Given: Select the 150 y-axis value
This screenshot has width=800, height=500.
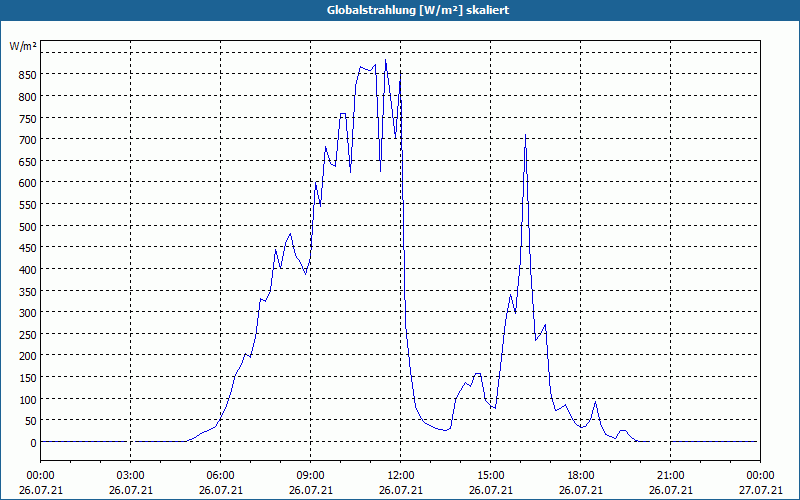Looking at the screenshot, I should coord(27,377).
